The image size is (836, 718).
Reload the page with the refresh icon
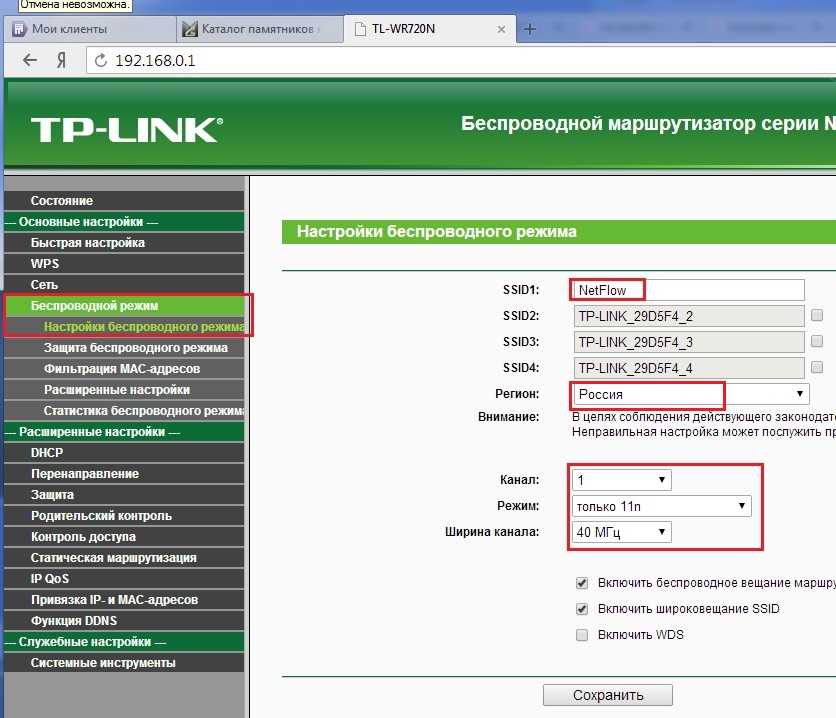(x=100, y=61)
